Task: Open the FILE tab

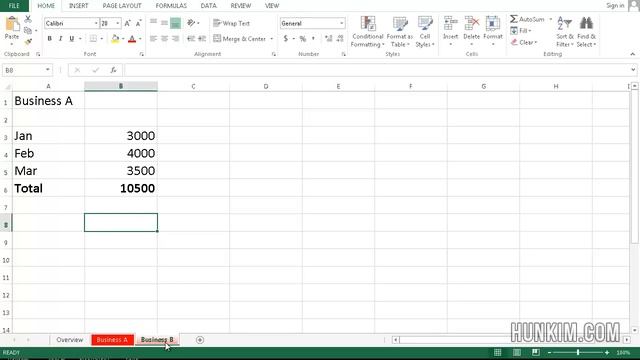Action: click(14, 6)
